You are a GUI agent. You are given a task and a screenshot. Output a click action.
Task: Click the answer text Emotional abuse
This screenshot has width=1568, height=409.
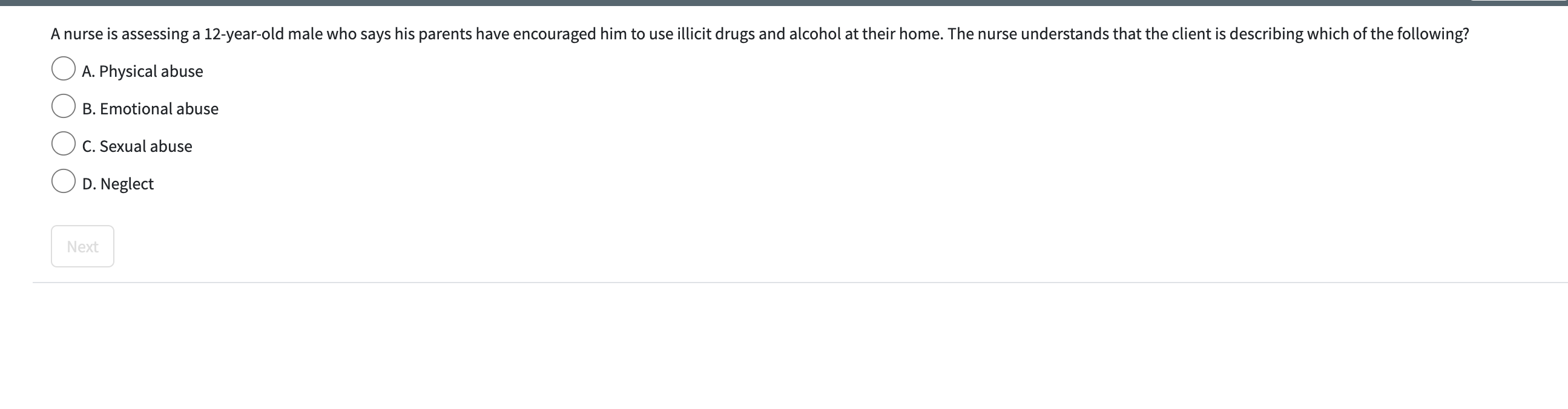[150, 109]
